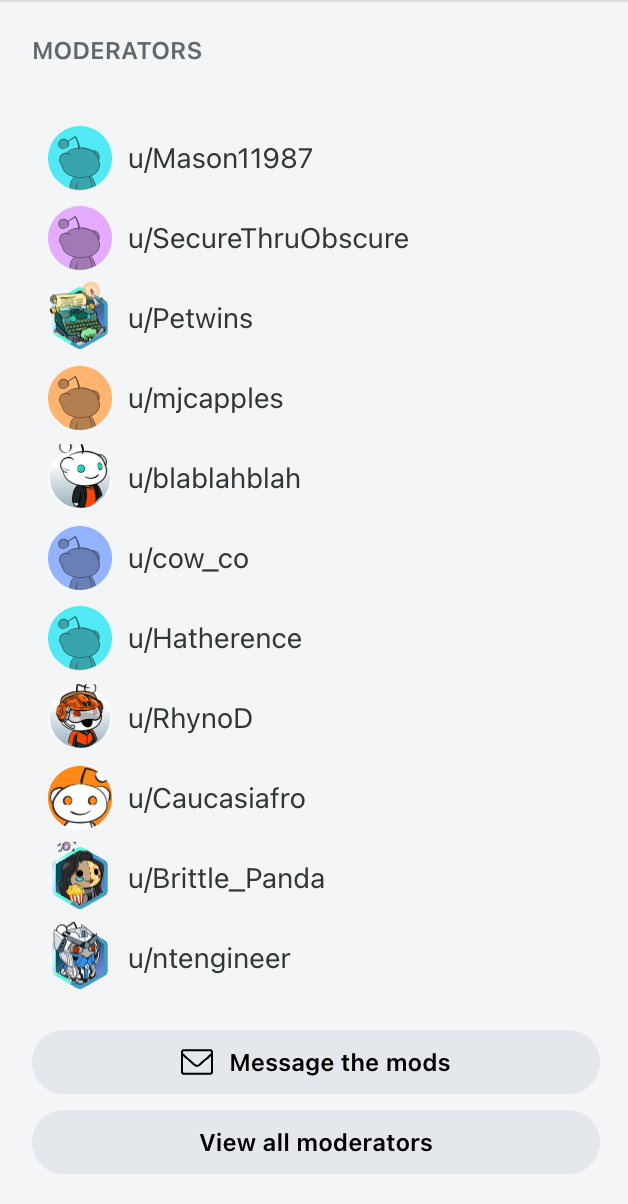Open View all moderators list

click(316, 1142)
